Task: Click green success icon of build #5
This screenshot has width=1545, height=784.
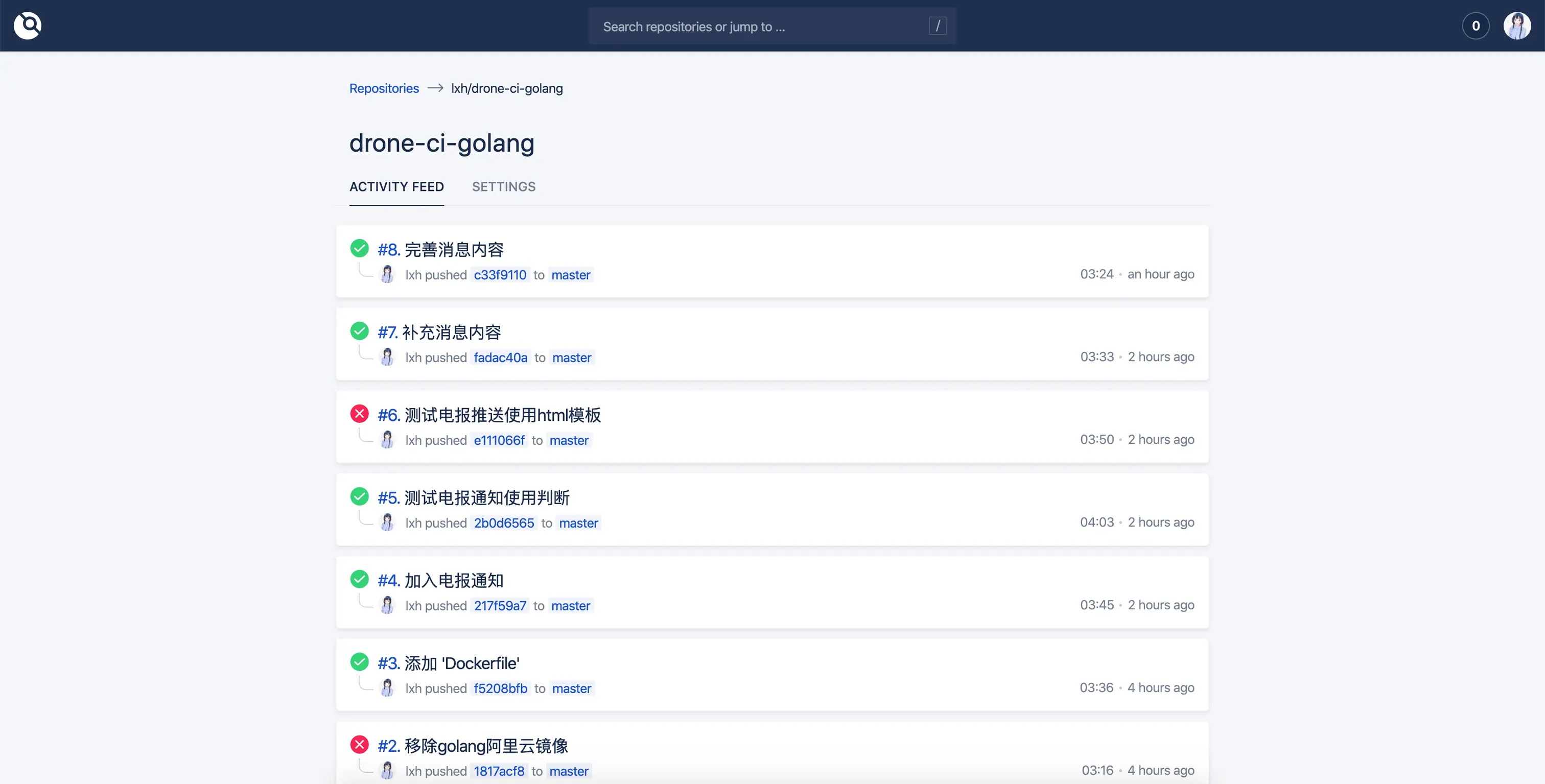Action: click(359, 496)
